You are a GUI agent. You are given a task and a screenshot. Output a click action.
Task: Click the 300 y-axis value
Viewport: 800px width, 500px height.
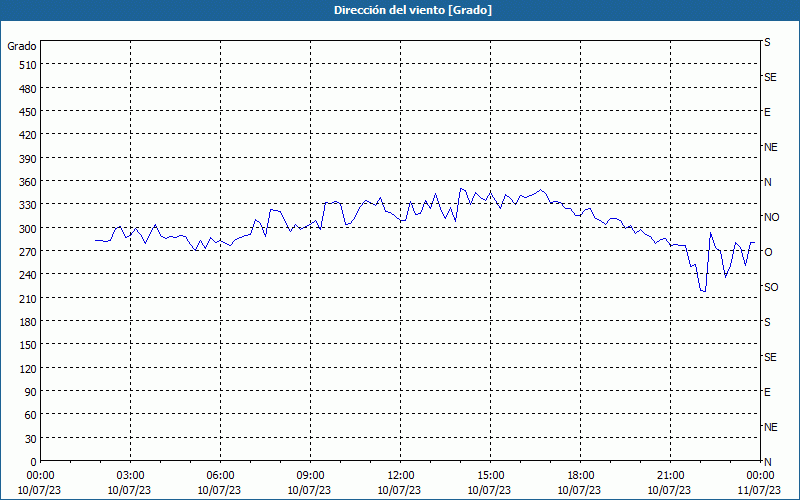click(28, 229)
